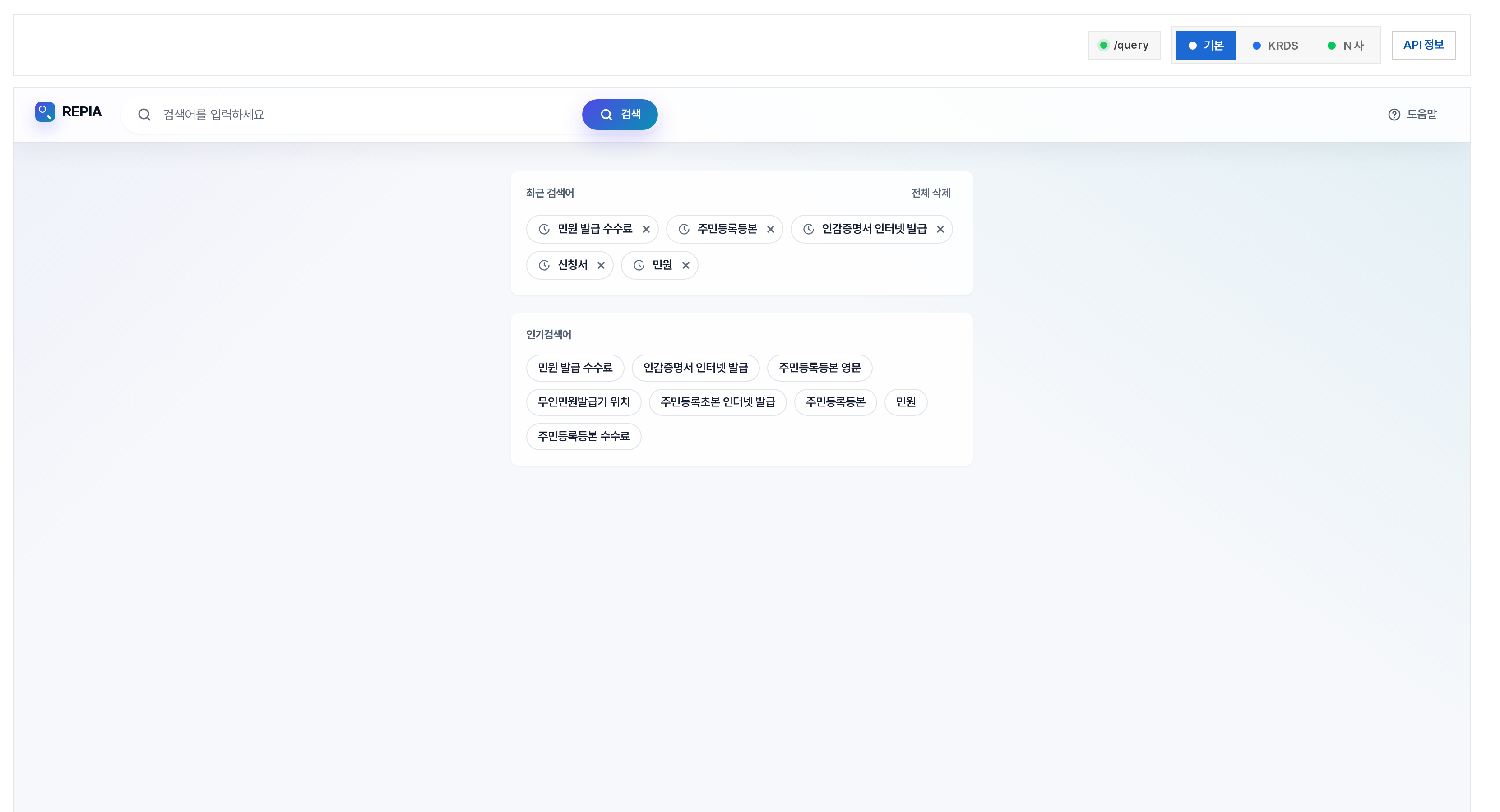Remove recent search 민원 발급 수수료
The height and width of the screenshot is (812, 1500).
coord(646,229)
